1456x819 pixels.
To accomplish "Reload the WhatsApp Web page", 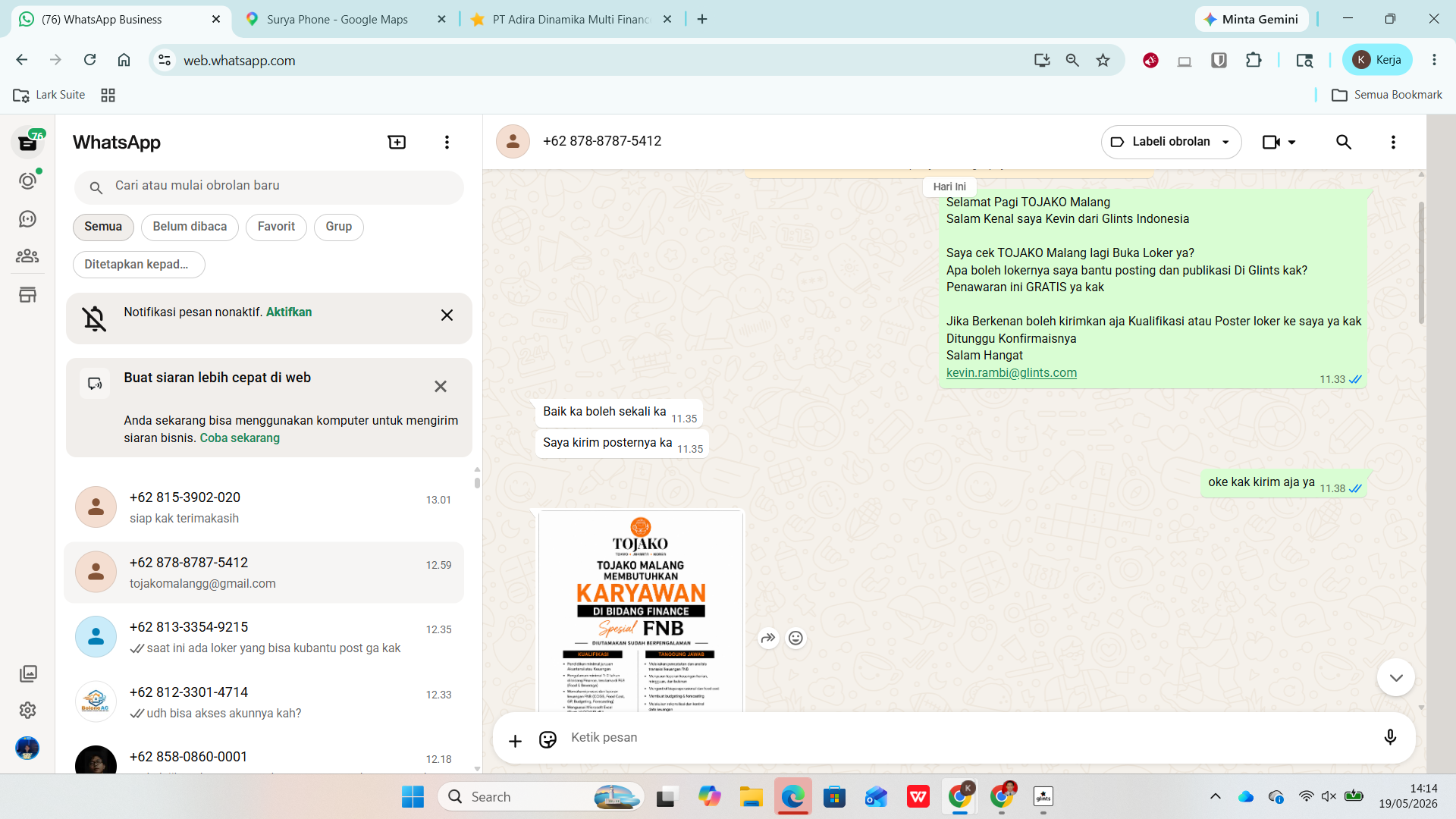I will click(89, 60).
